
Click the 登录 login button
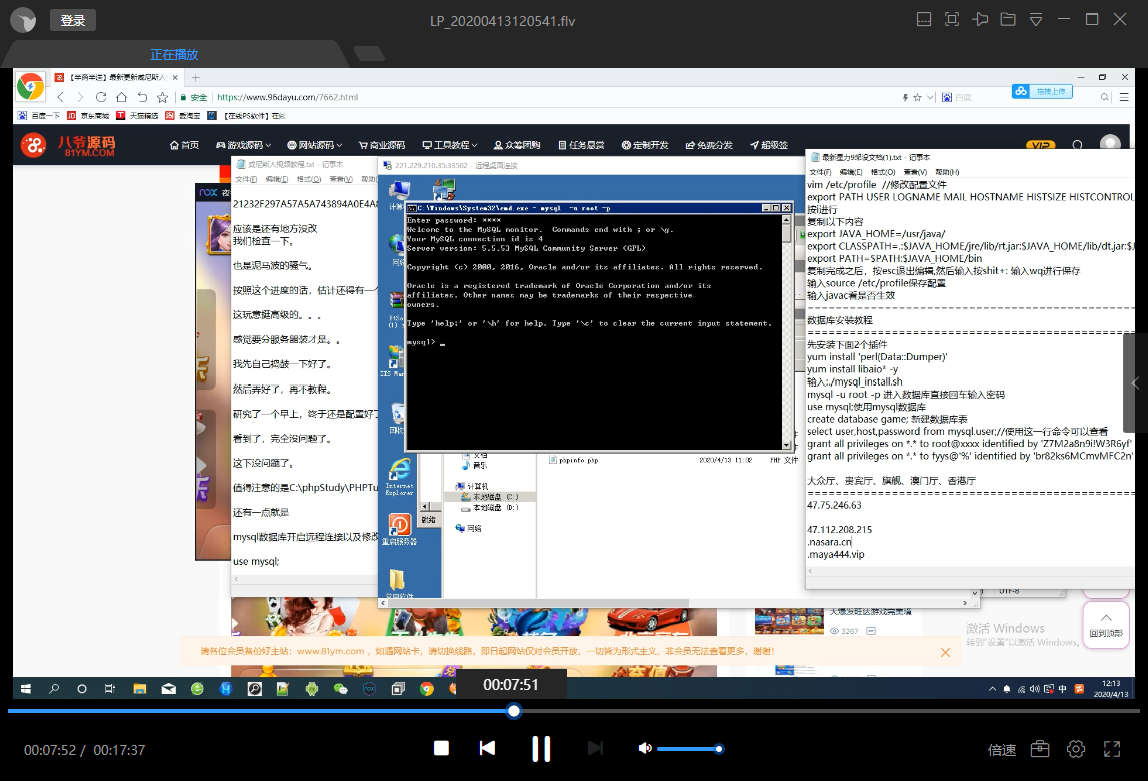(x=72, y=20)
